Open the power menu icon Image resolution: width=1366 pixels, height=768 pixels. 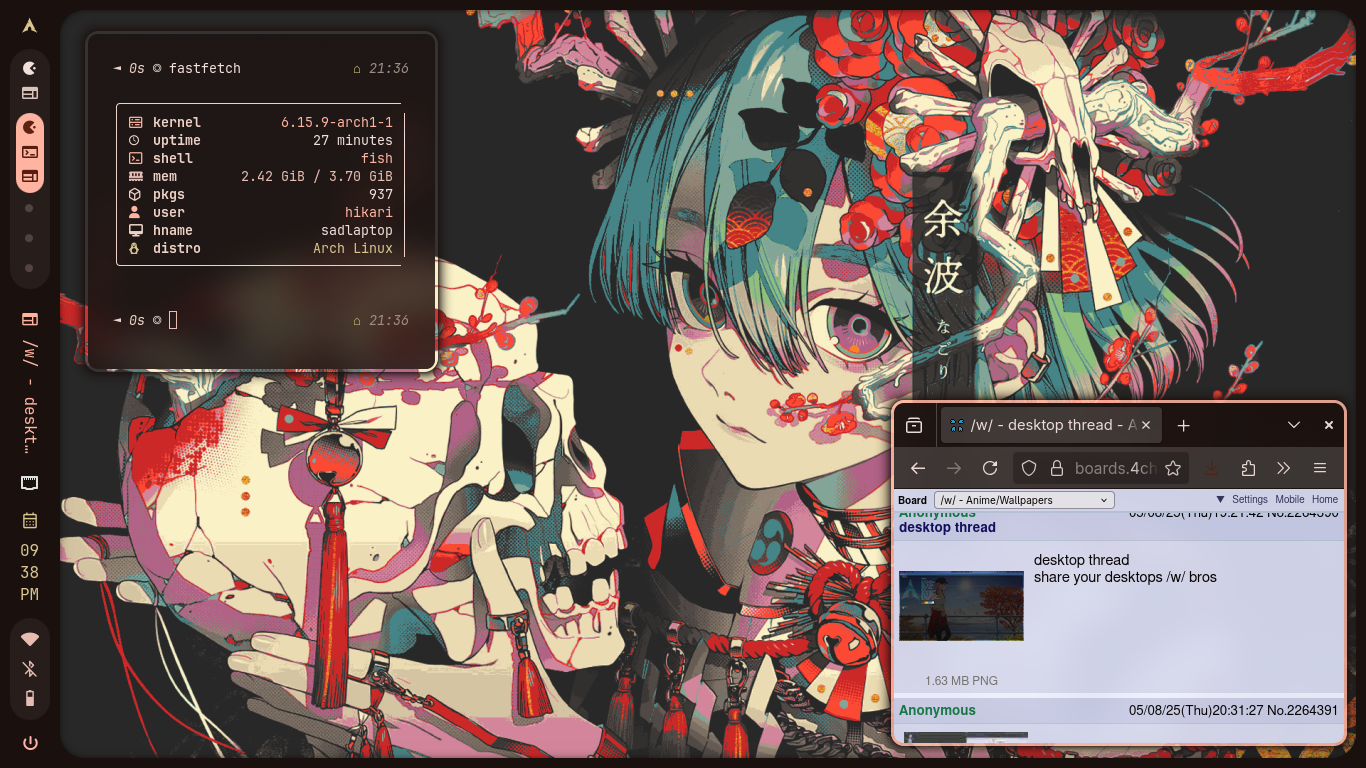30,743
